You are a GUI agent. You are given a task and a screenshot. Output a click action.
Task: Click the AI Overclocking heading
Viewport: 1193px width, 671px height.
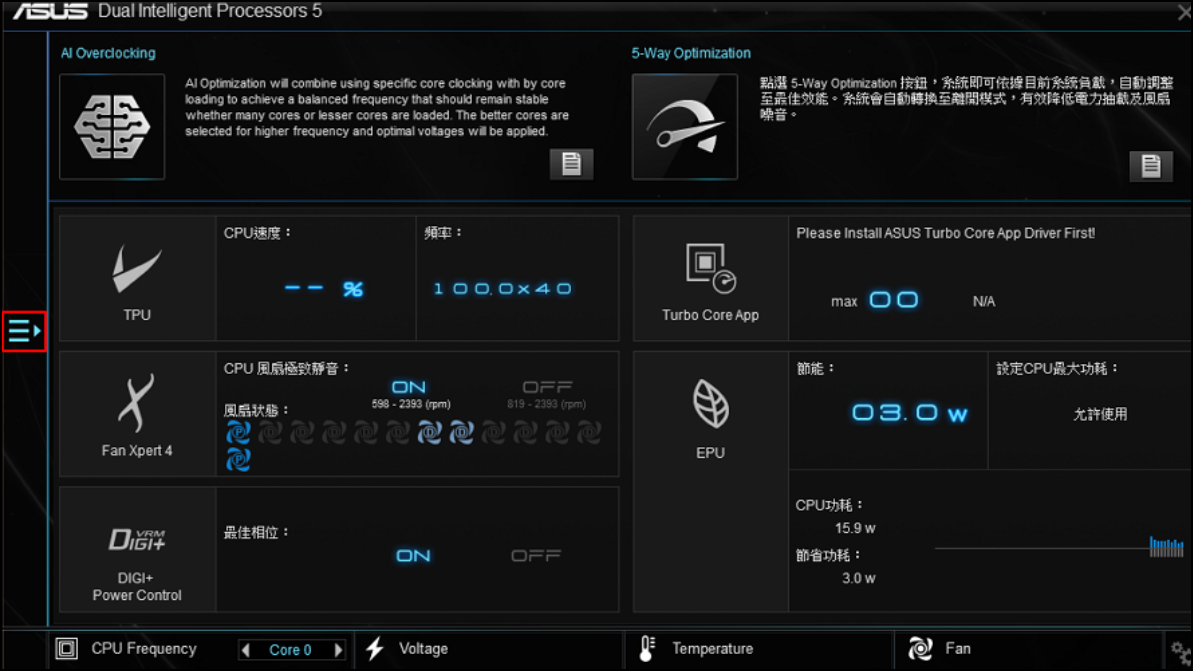click(108, 53)
